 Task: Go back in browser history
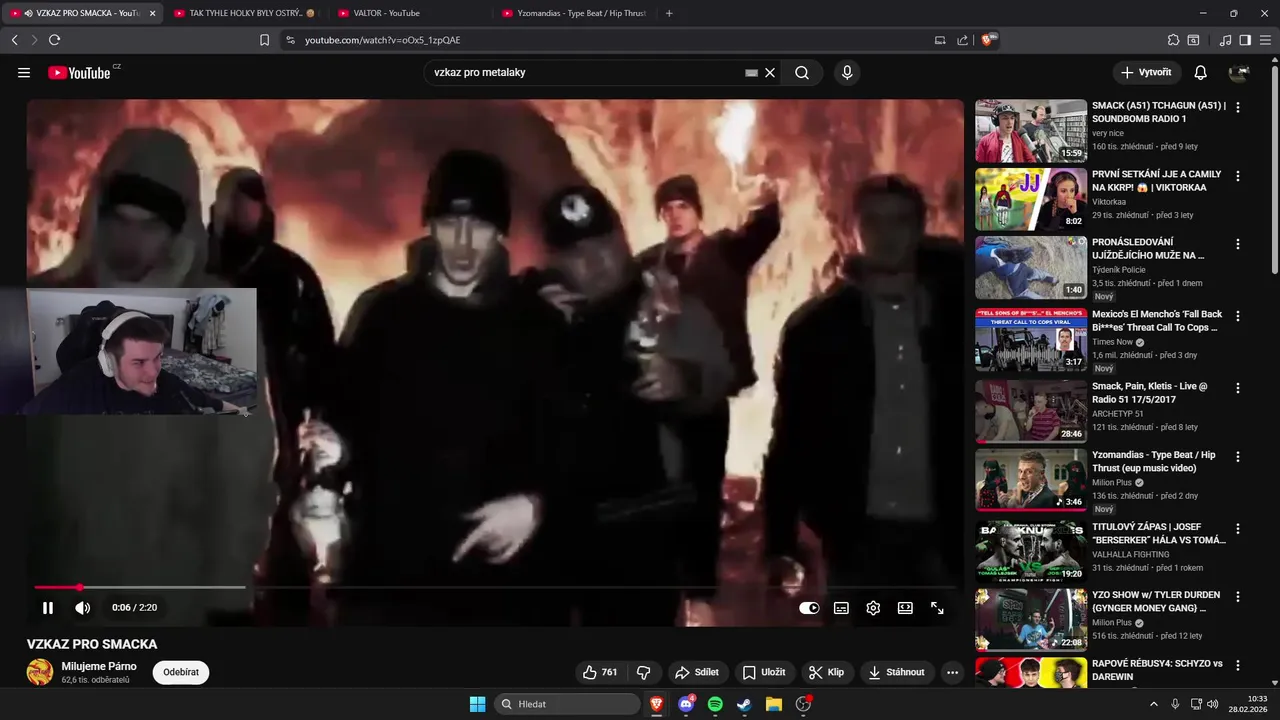pos(14,40)
